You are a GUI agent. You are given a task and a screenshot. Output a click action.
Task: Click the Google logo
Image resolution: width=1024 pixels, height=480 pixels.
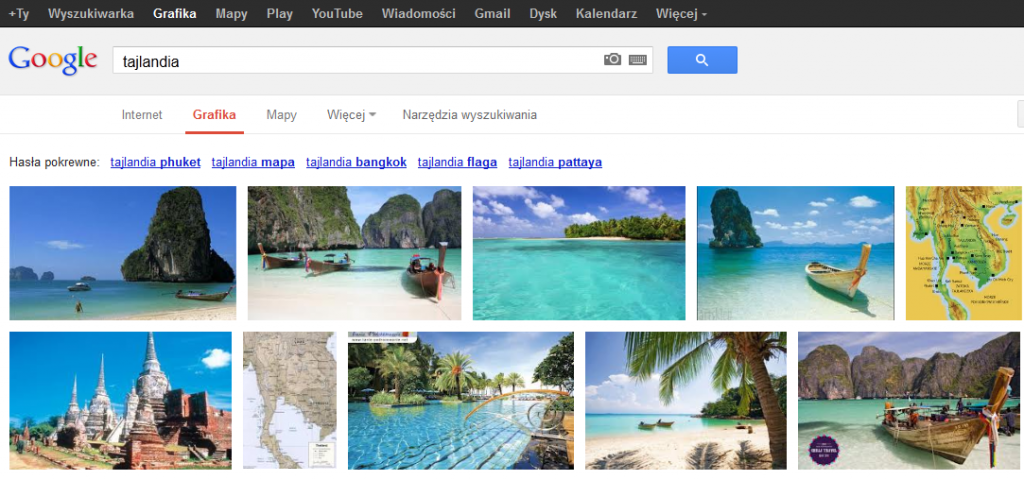pos(52,60)
